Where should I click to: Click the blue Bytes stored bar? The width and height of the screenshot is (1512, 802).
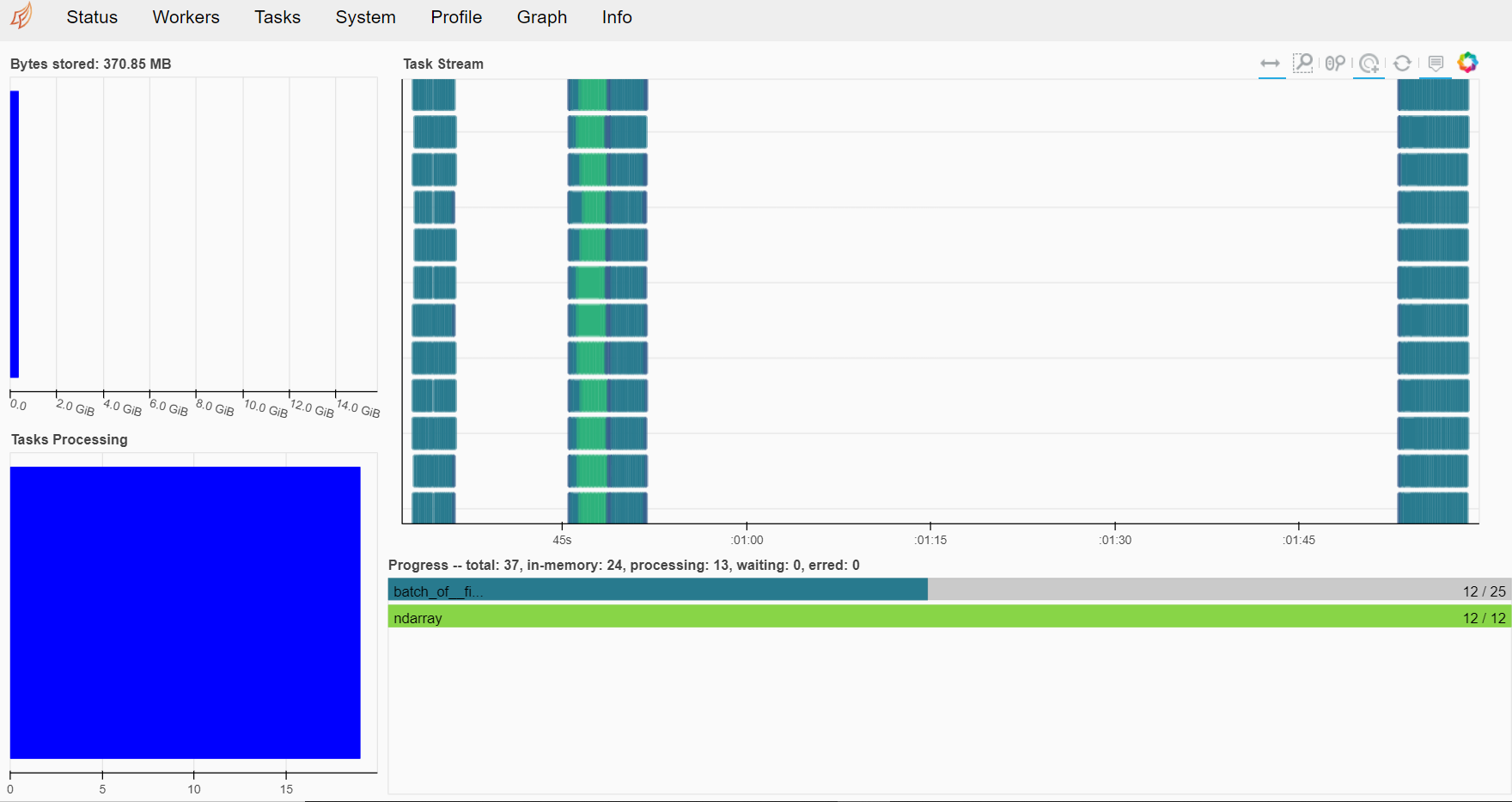coord(15,234)
